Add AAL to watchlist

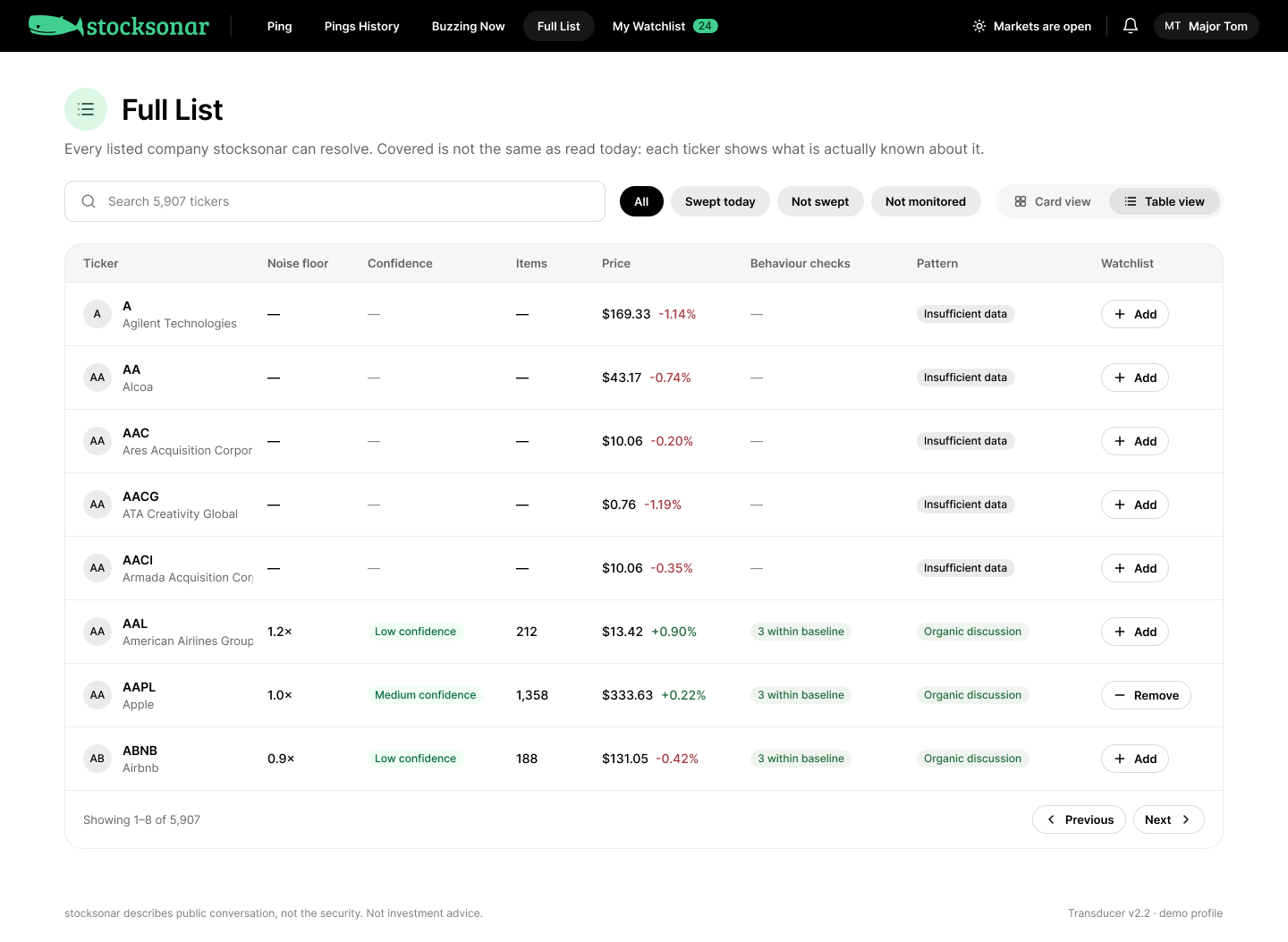coord(1135,632)
